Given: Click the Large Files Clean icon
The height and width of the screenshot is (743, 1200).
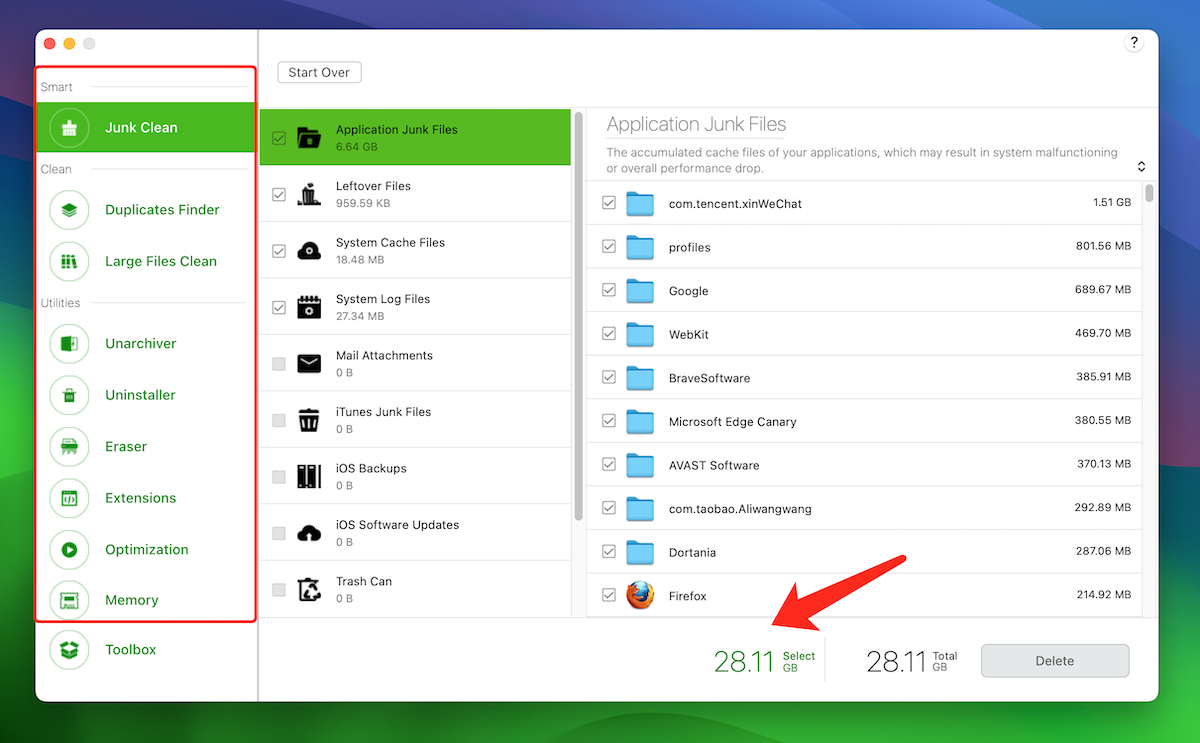Looking at the screenshot, I should [x=69, y=261].
